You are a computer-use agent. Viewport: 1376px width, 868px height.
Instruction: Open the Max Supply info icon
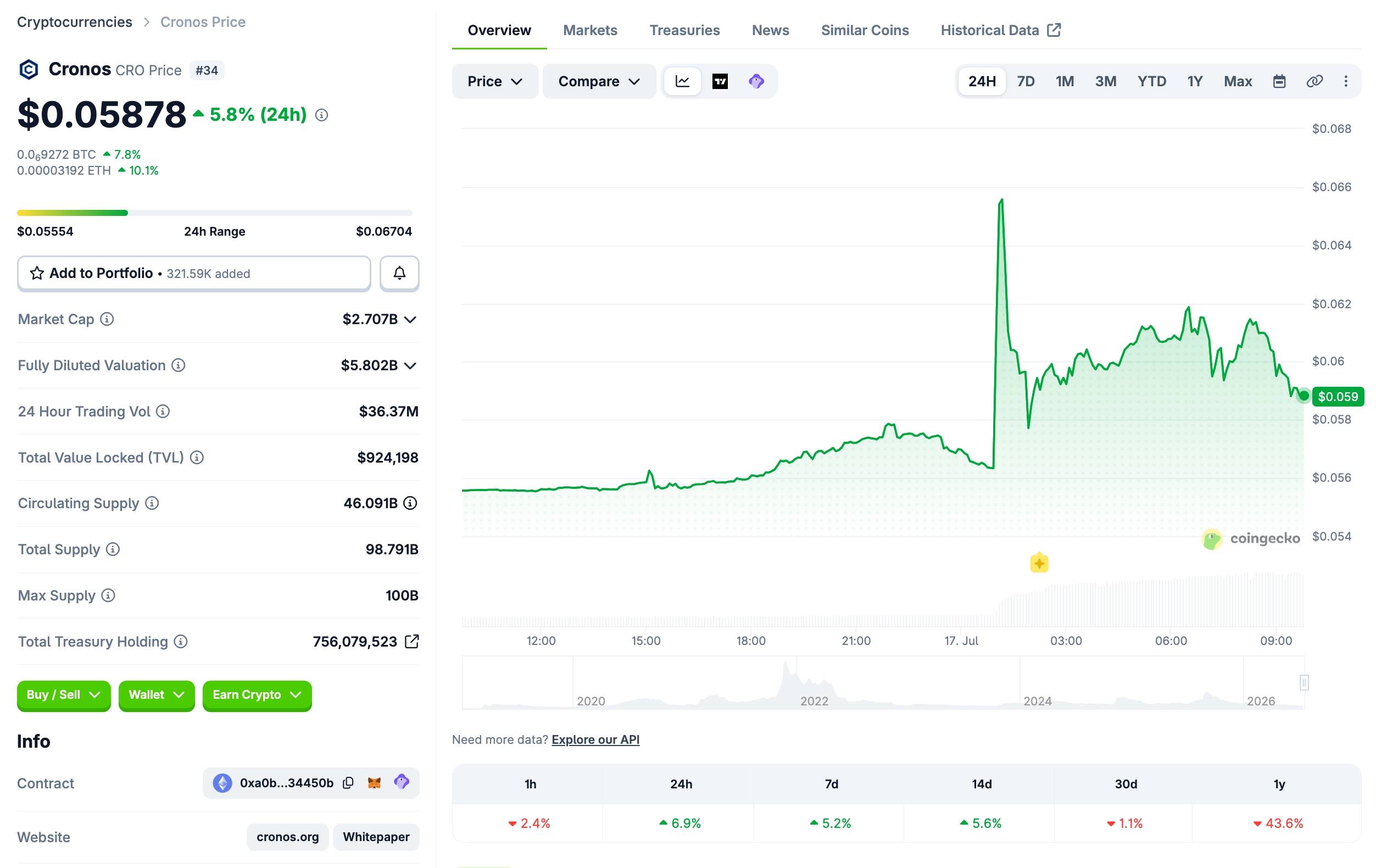tap(108, 596)
